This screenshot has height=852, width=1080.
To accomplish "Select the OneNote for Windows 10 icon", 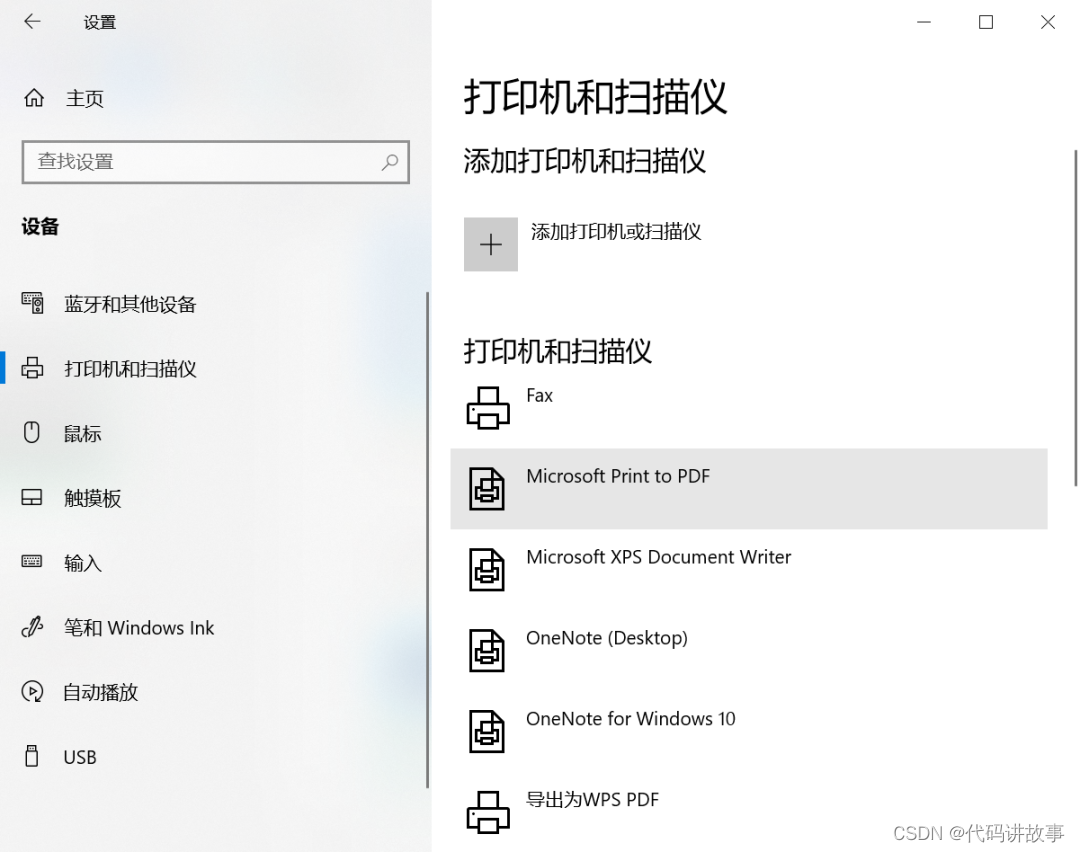I will (x=487, y=731).
